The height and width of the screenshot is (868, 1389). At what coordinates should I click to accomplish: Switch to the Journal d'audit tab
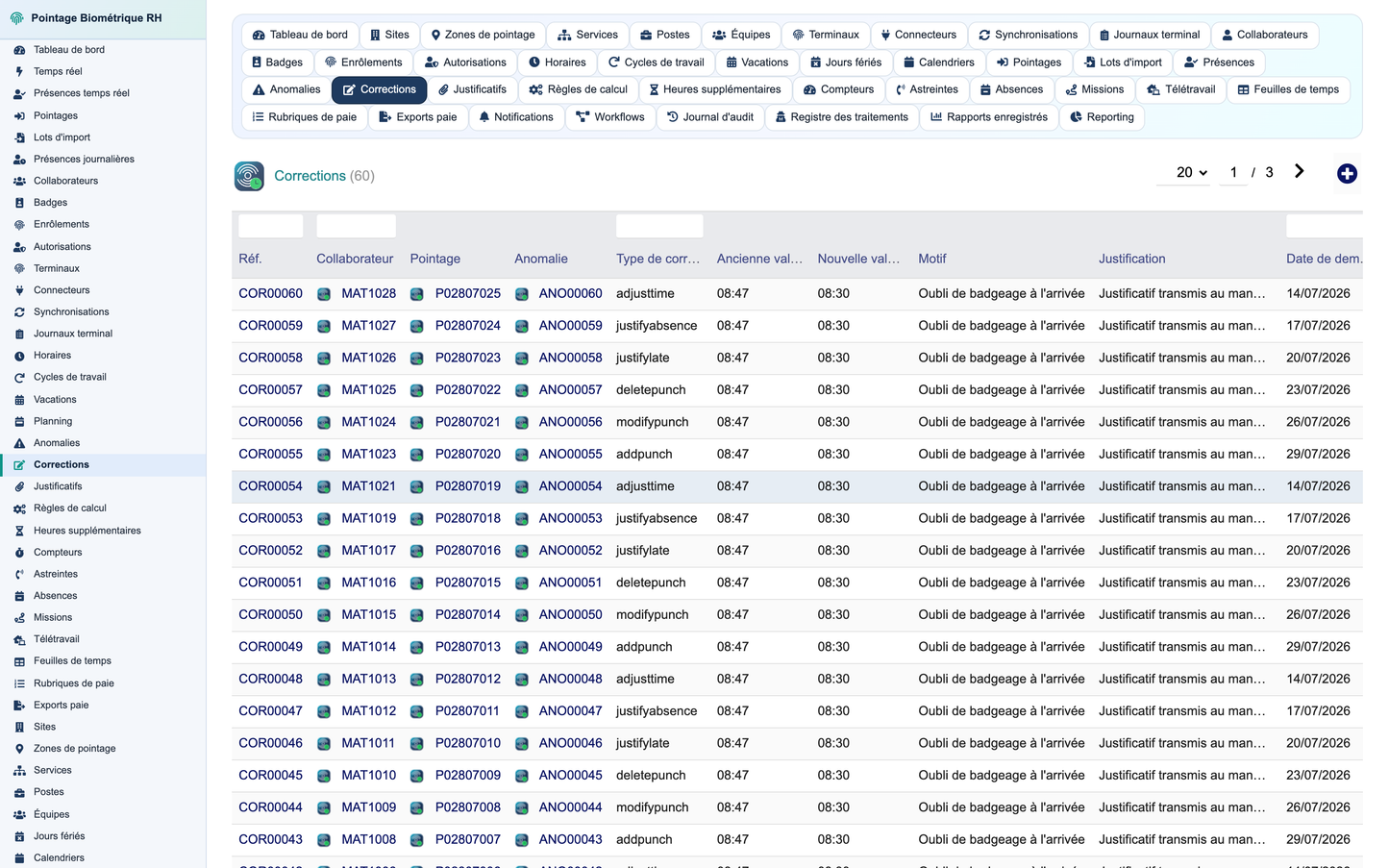click(x=710, y=117)
